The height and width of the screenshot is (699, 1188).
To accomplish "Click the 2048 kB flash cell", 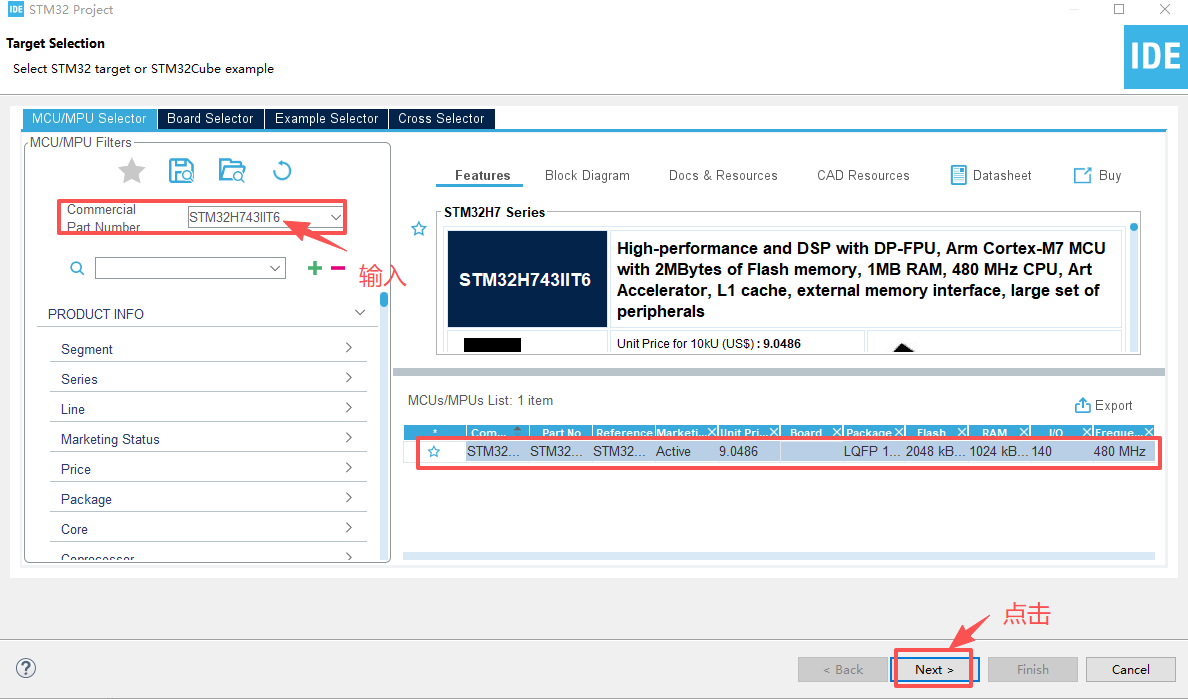I will point(936,451).
